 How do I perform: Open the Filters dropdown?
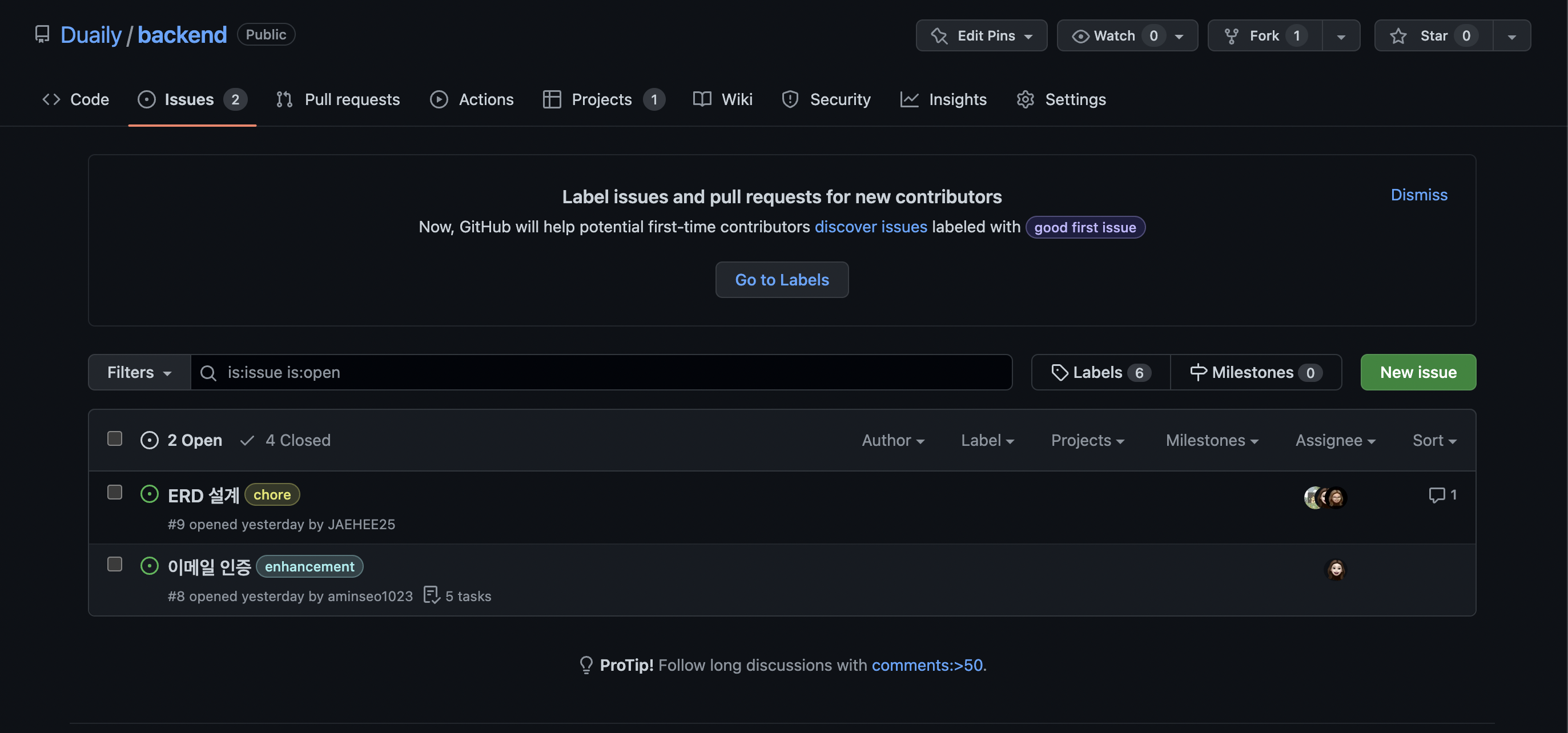tap(139, 372)
